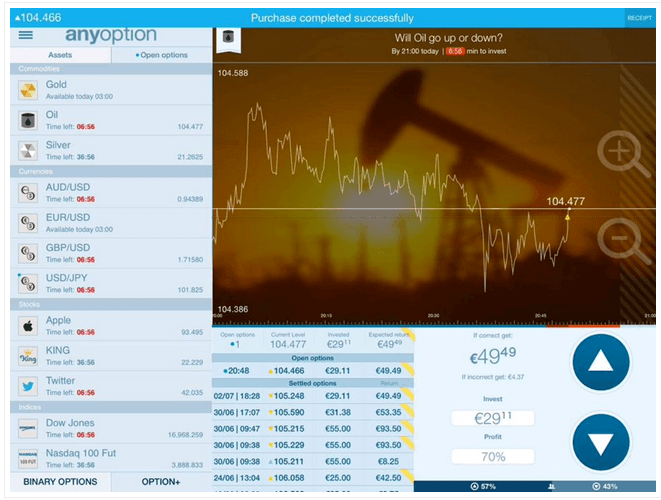Click return €8.25 in settled options
Screen dimensions: 661x500
tap(388, 462)
